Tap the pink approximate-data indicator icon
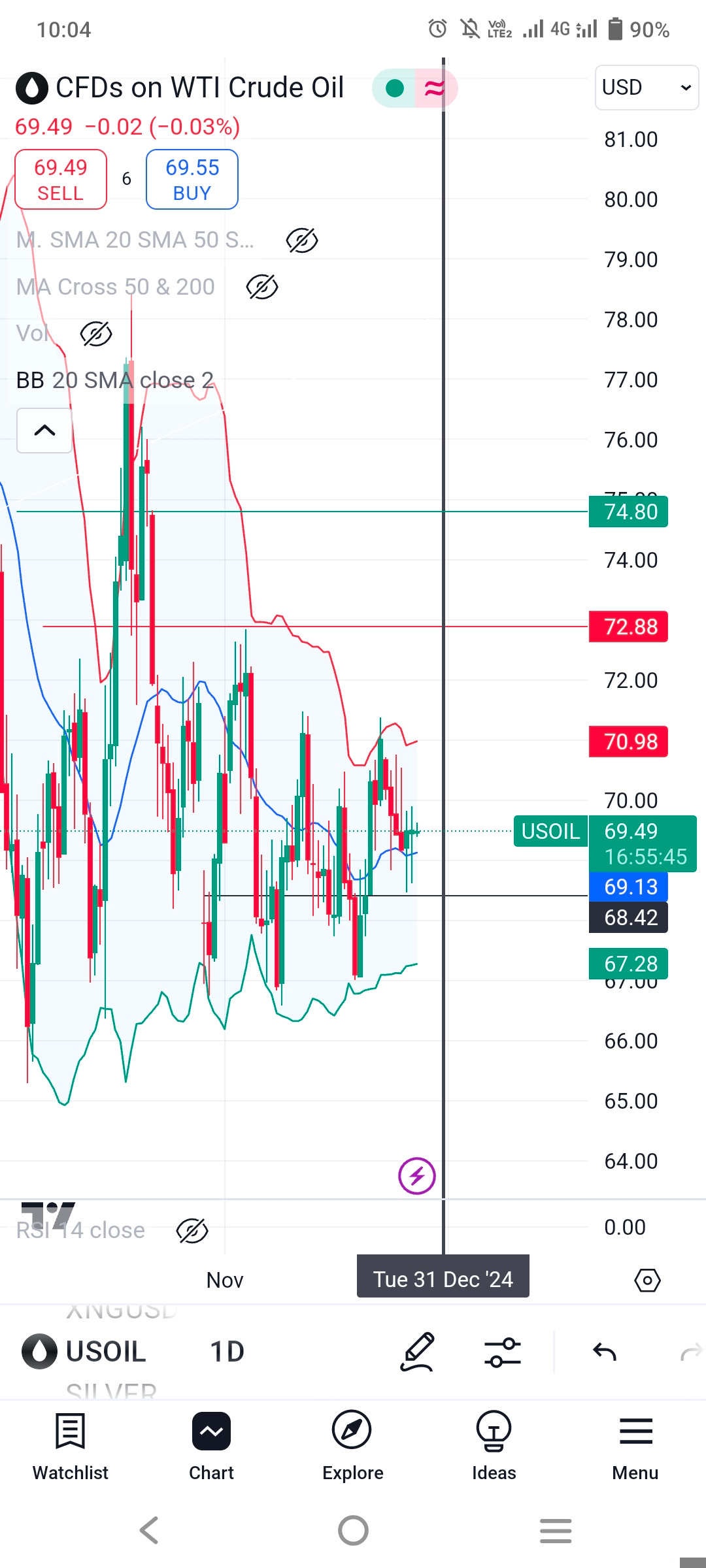The width and height of the screenshot is (706, 1568). 435,88
